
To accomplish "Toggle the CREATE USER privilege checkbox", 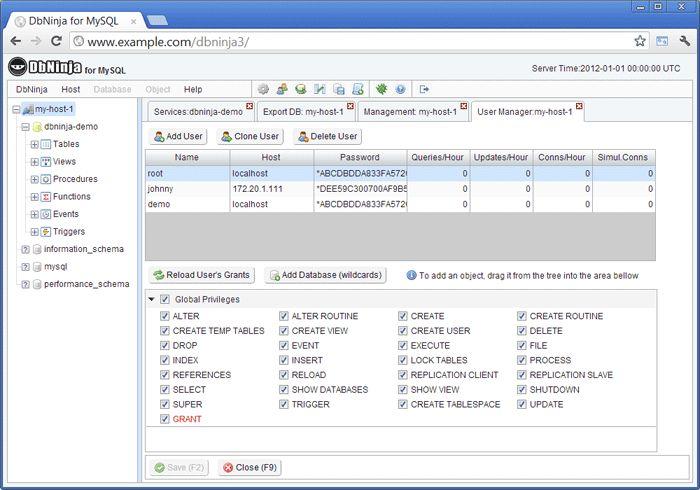I will point(403,331).
